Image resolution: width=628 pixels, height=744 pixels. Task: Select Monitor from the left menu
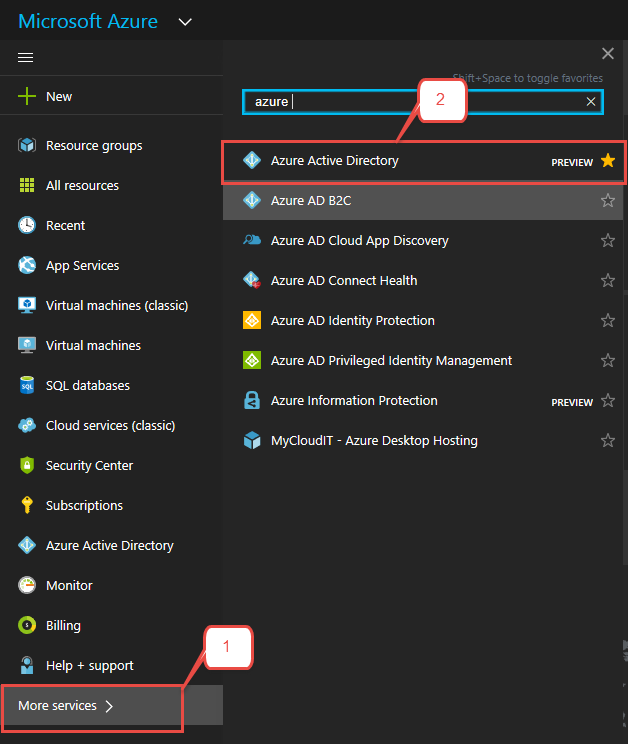(x=69, y=586)
